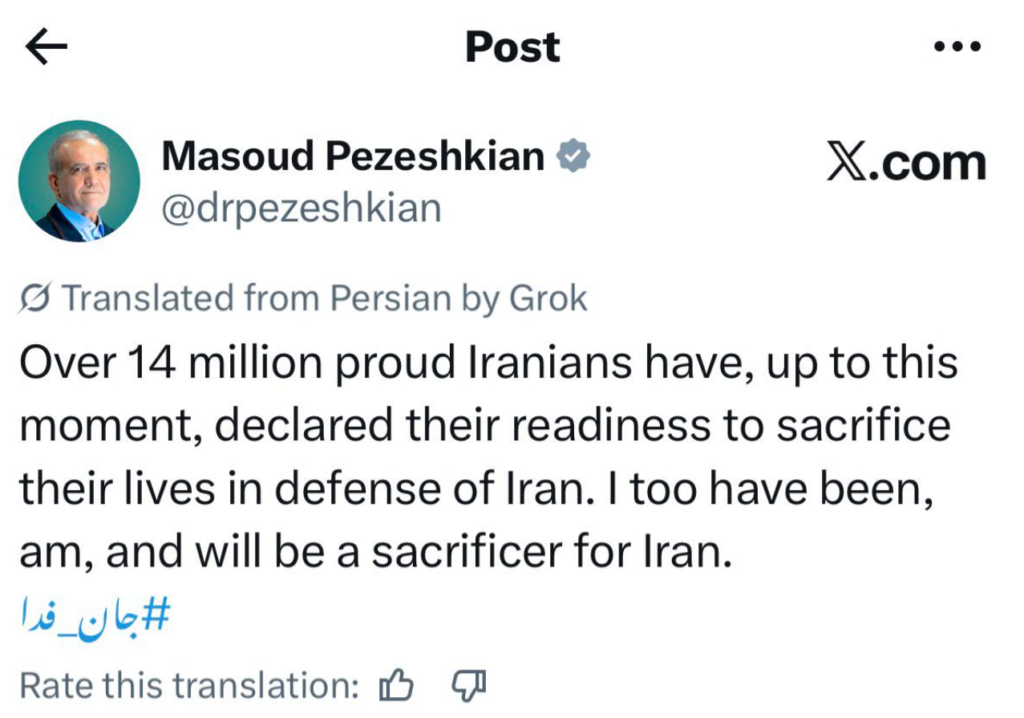Give the translation a thumbs up
The height and width of the screenshot is (718, 1024).
point(397,685)
